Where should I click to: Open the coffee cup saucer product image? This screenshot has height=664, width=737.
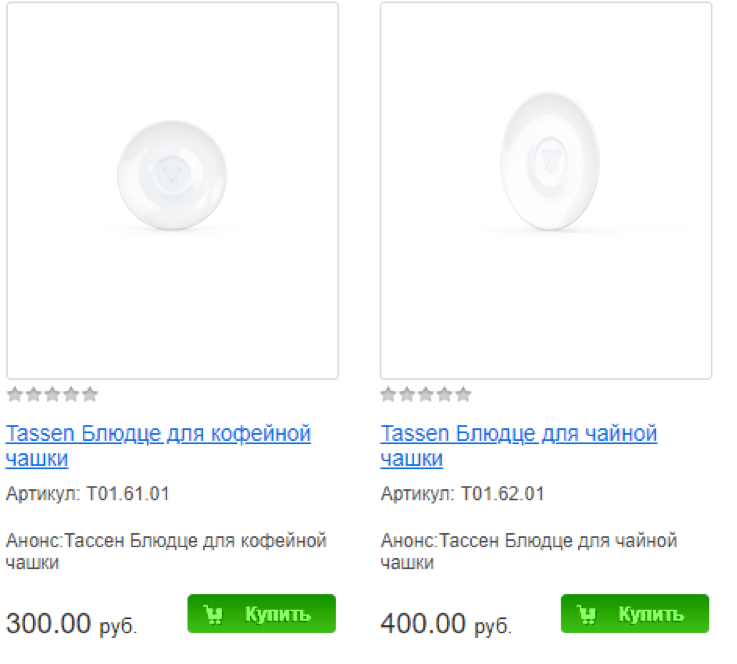172,190
